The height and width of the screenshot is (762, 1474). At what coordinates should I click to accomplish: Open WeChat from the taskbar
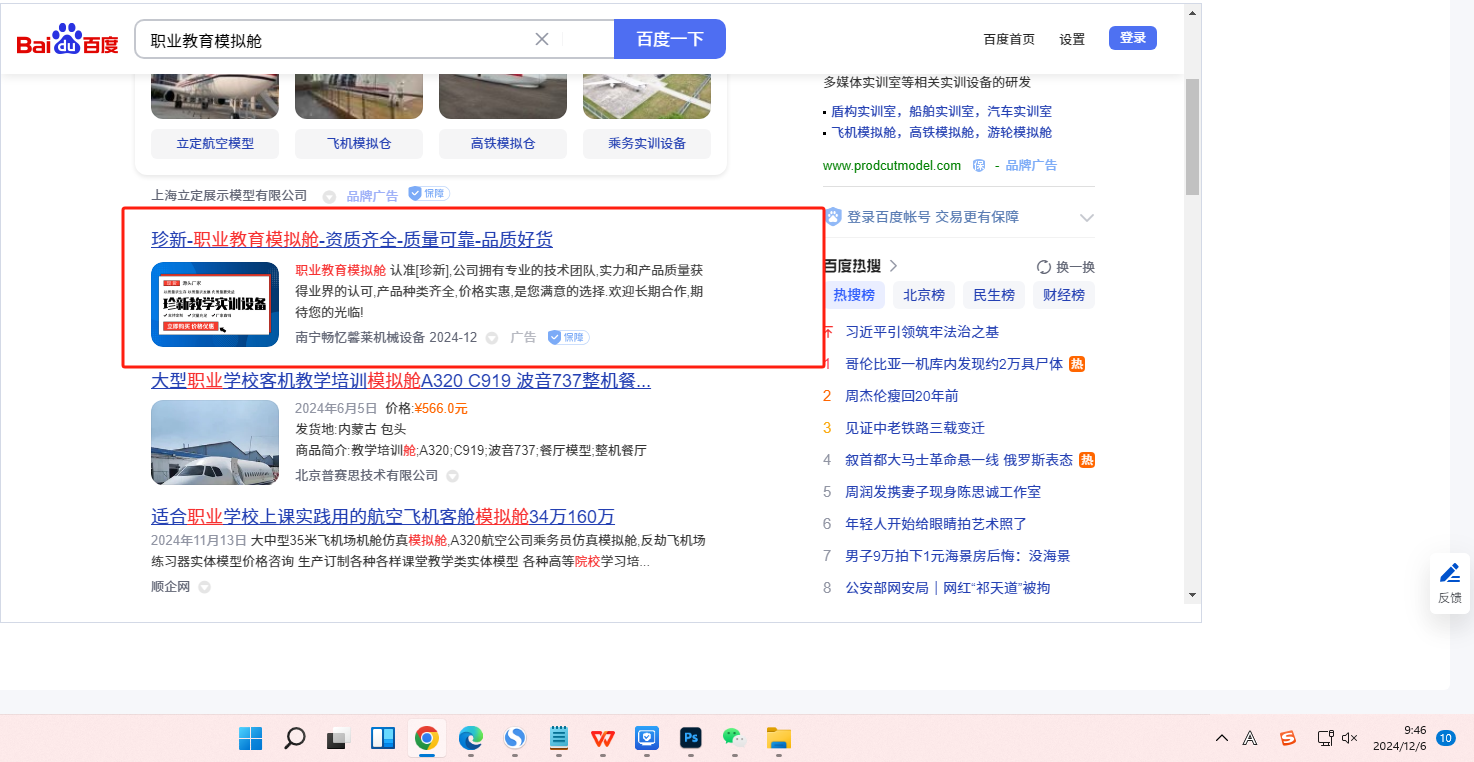(734, 738)
